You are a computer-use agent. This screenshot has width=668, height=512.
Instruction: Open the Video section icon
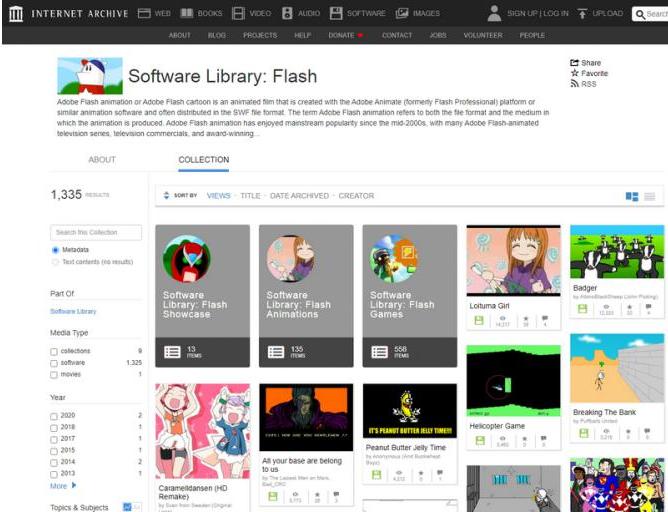coord(238,14)
